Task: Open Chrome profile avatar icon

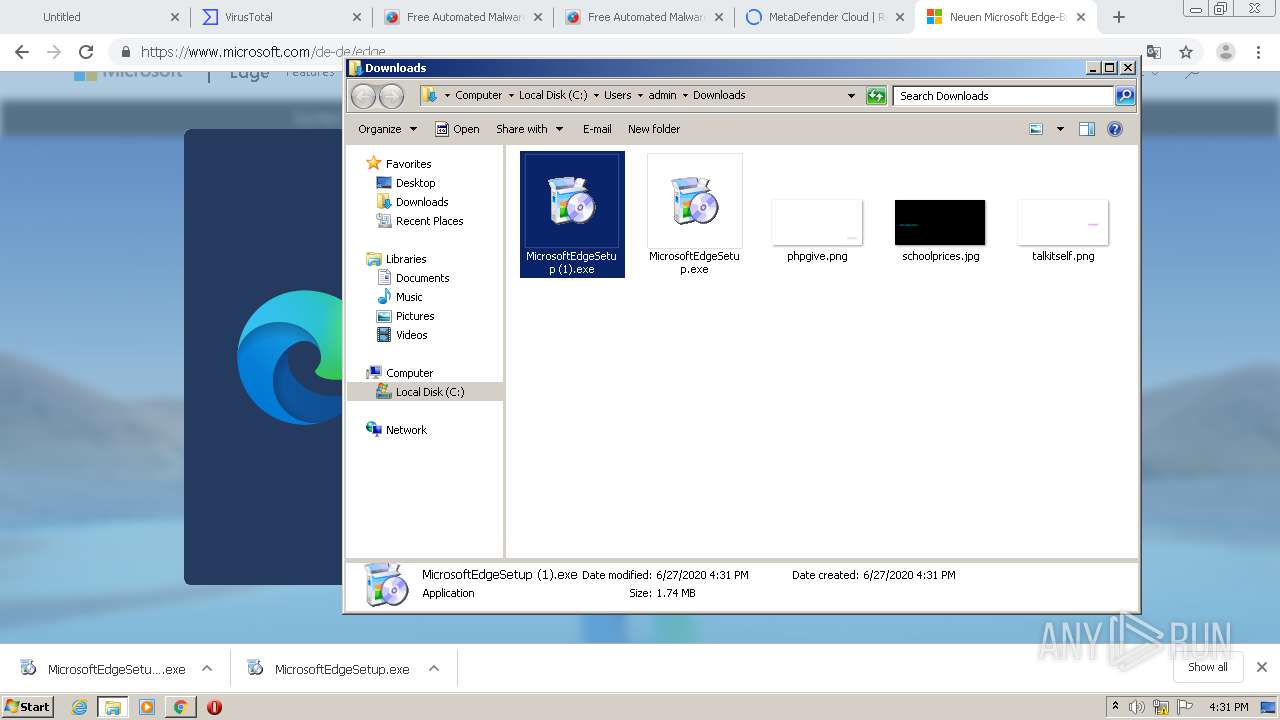Action: 1225,52
